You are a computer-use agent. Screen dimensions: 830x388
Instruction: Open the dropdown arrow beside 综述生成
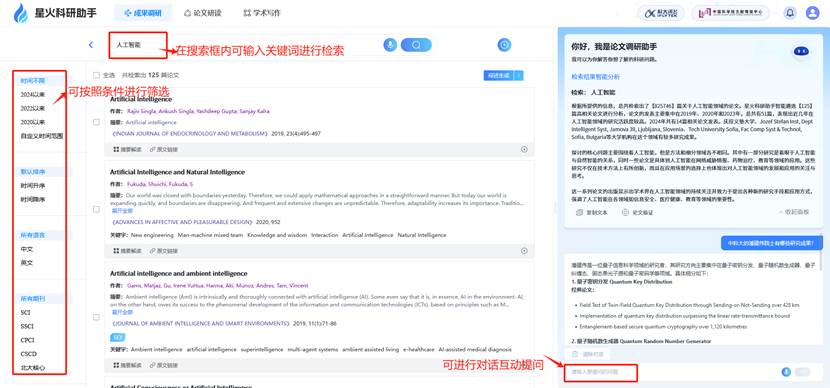(519, 76)
